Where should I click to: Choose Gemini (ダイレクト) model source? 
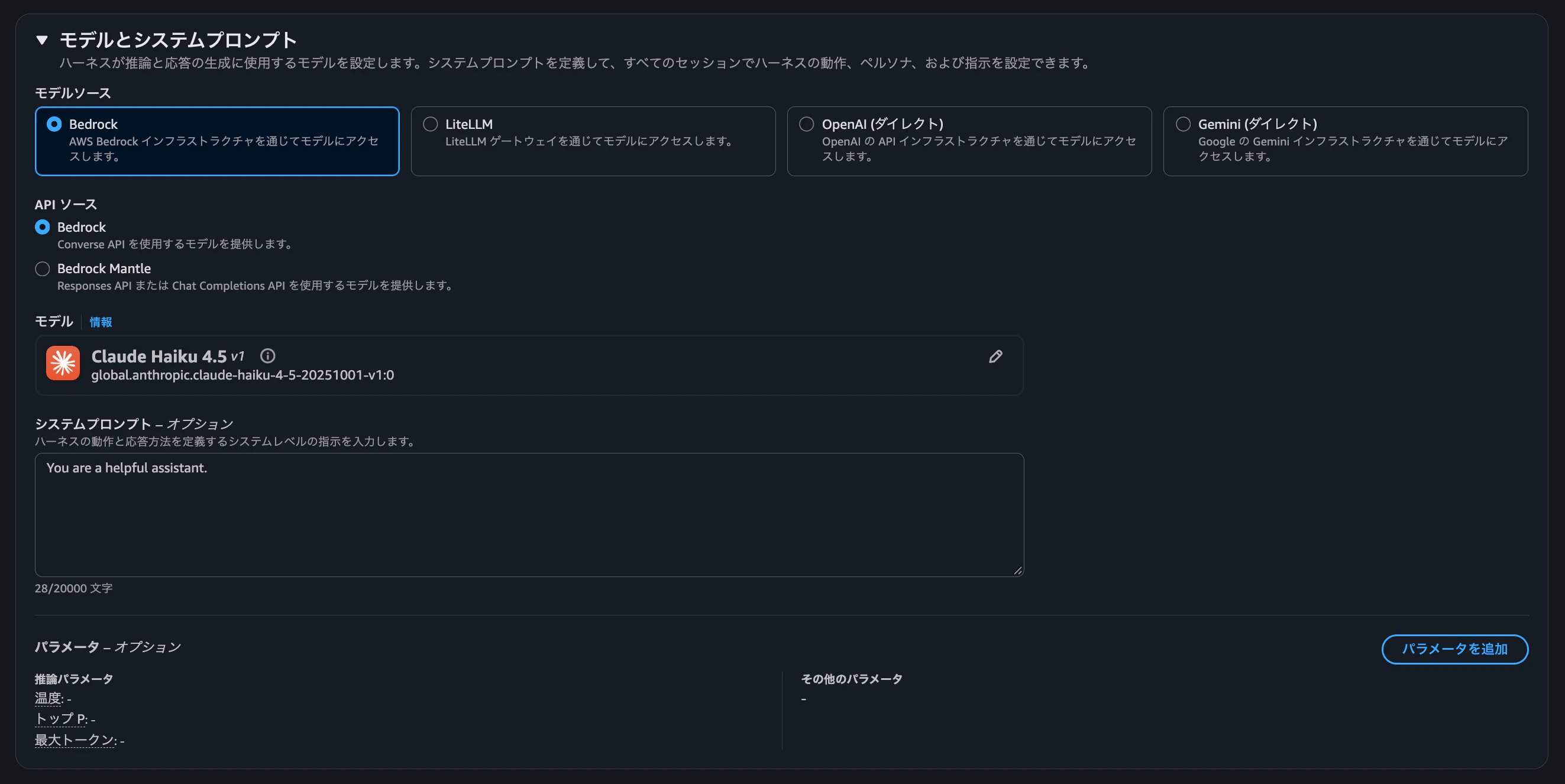[1182, 125]
